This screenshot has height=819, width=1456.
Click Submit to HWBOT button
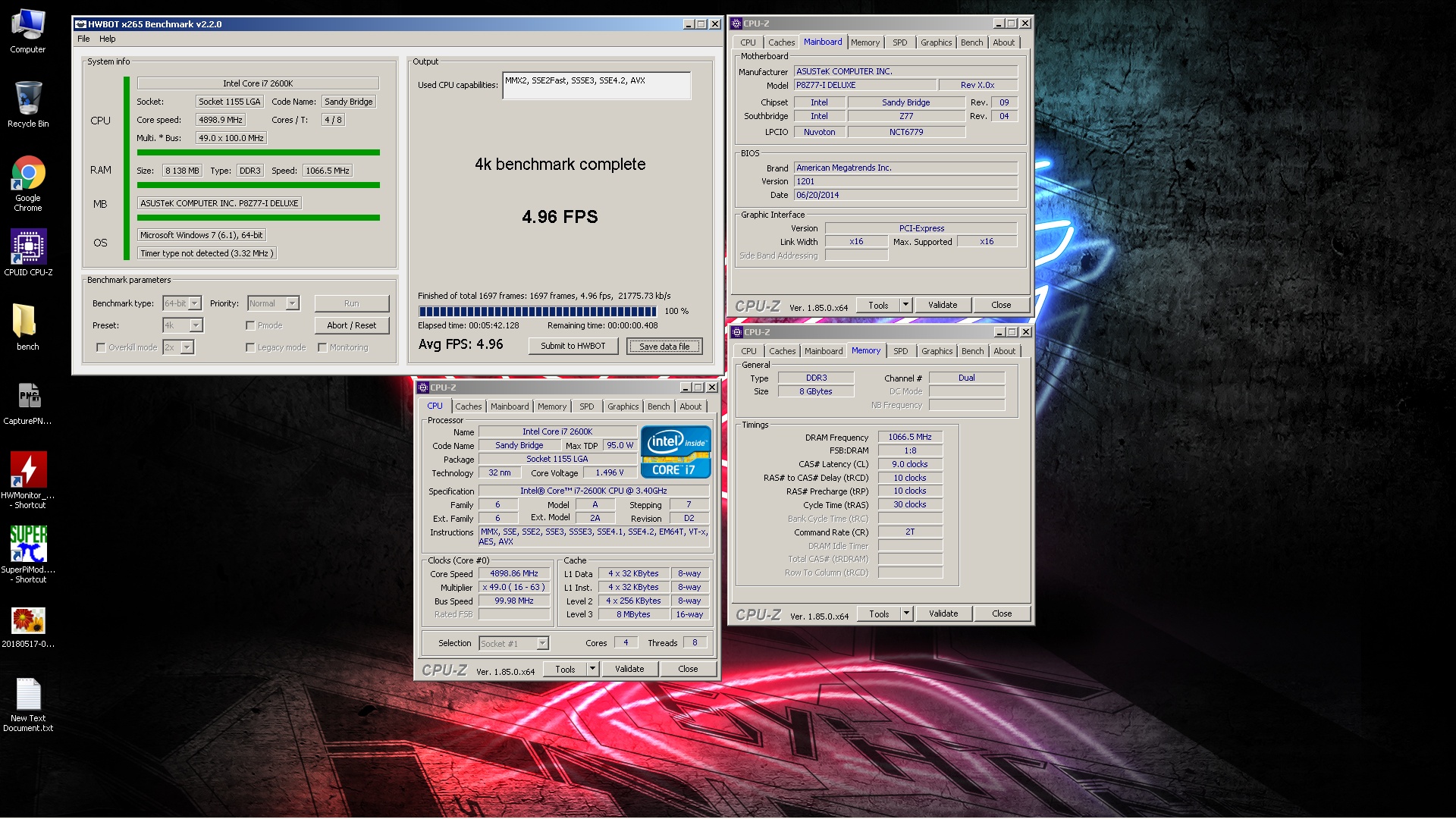[573, 346]
